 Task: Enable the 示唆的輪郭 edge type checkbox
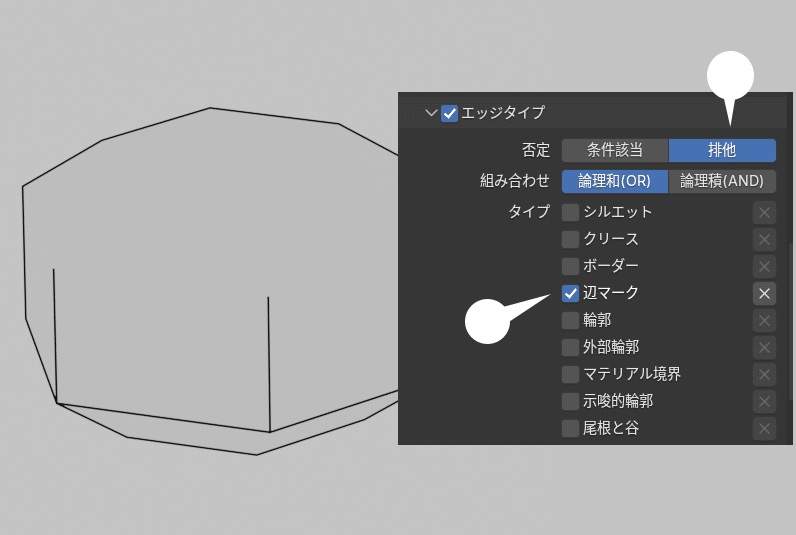570,402
